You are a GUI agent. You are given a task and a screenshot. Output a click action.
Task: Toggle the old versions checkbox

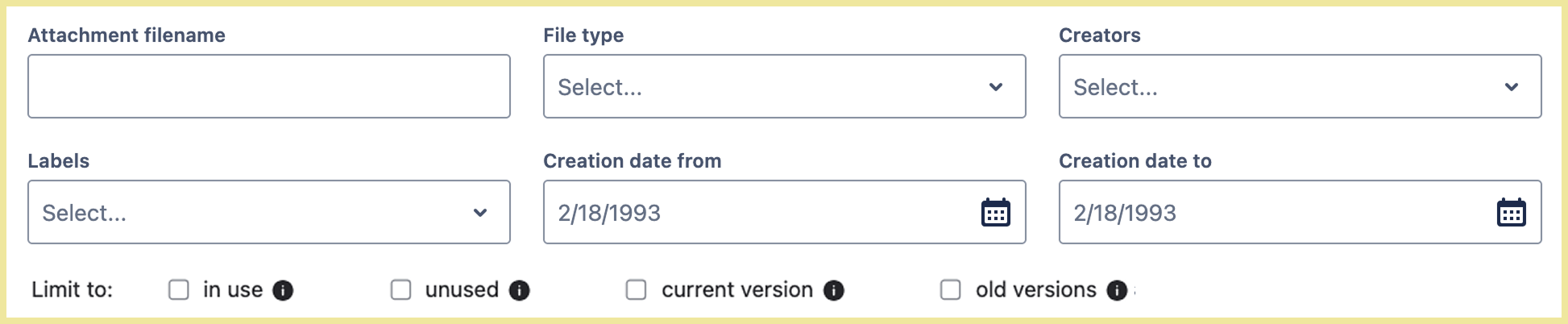(951, 290)
